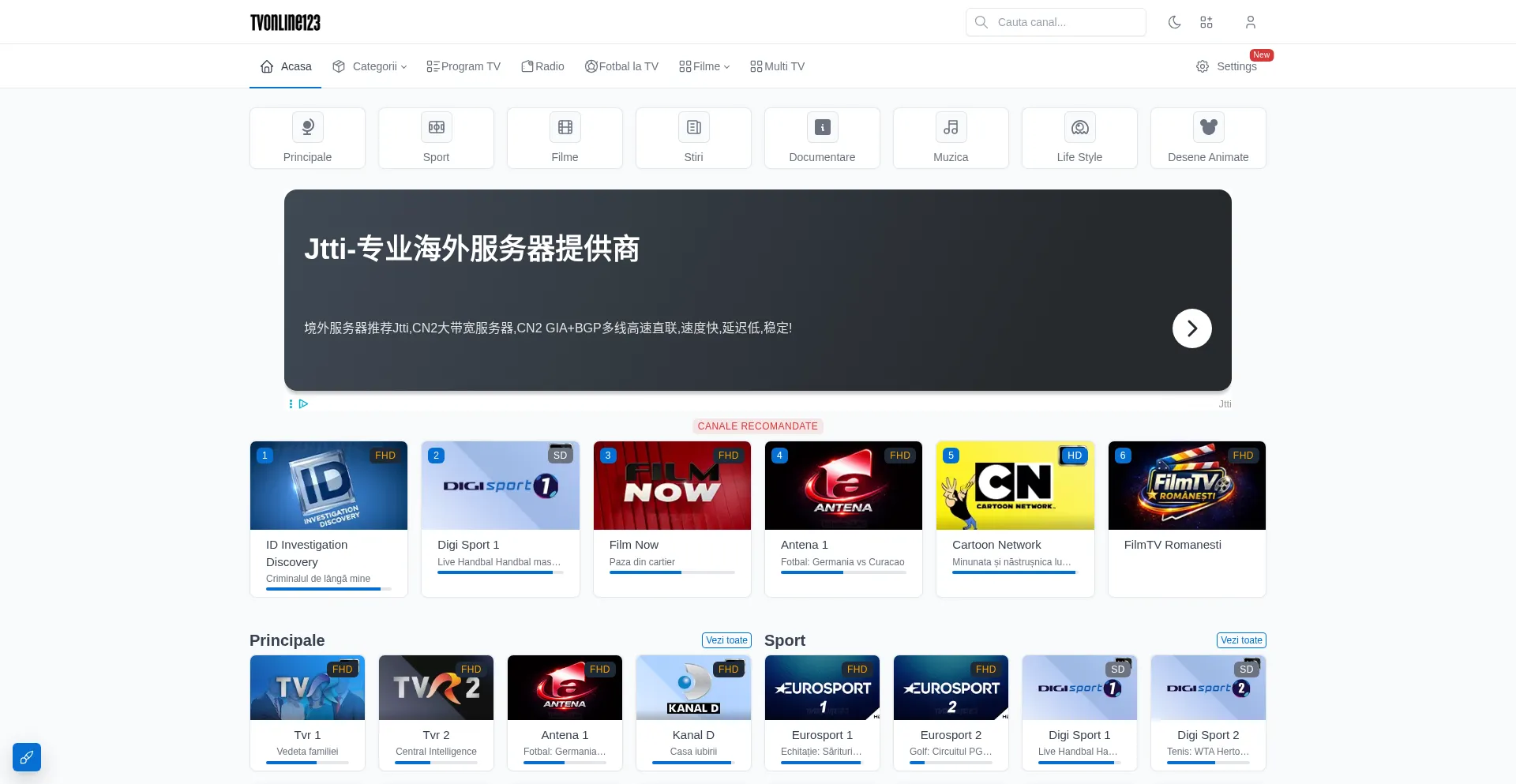Open the Program TV menu item
1516x784 pixels.
463,66
